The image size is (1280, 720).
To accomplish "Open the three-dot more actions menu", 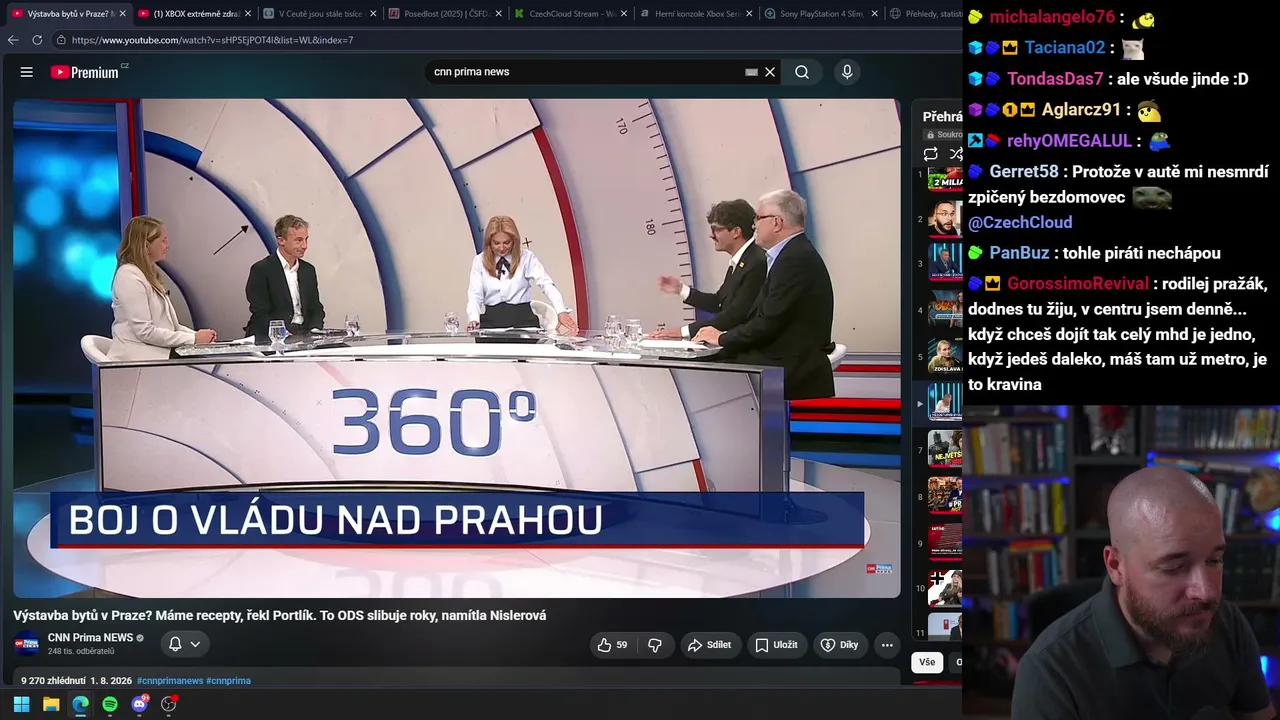I will point(887,645).
